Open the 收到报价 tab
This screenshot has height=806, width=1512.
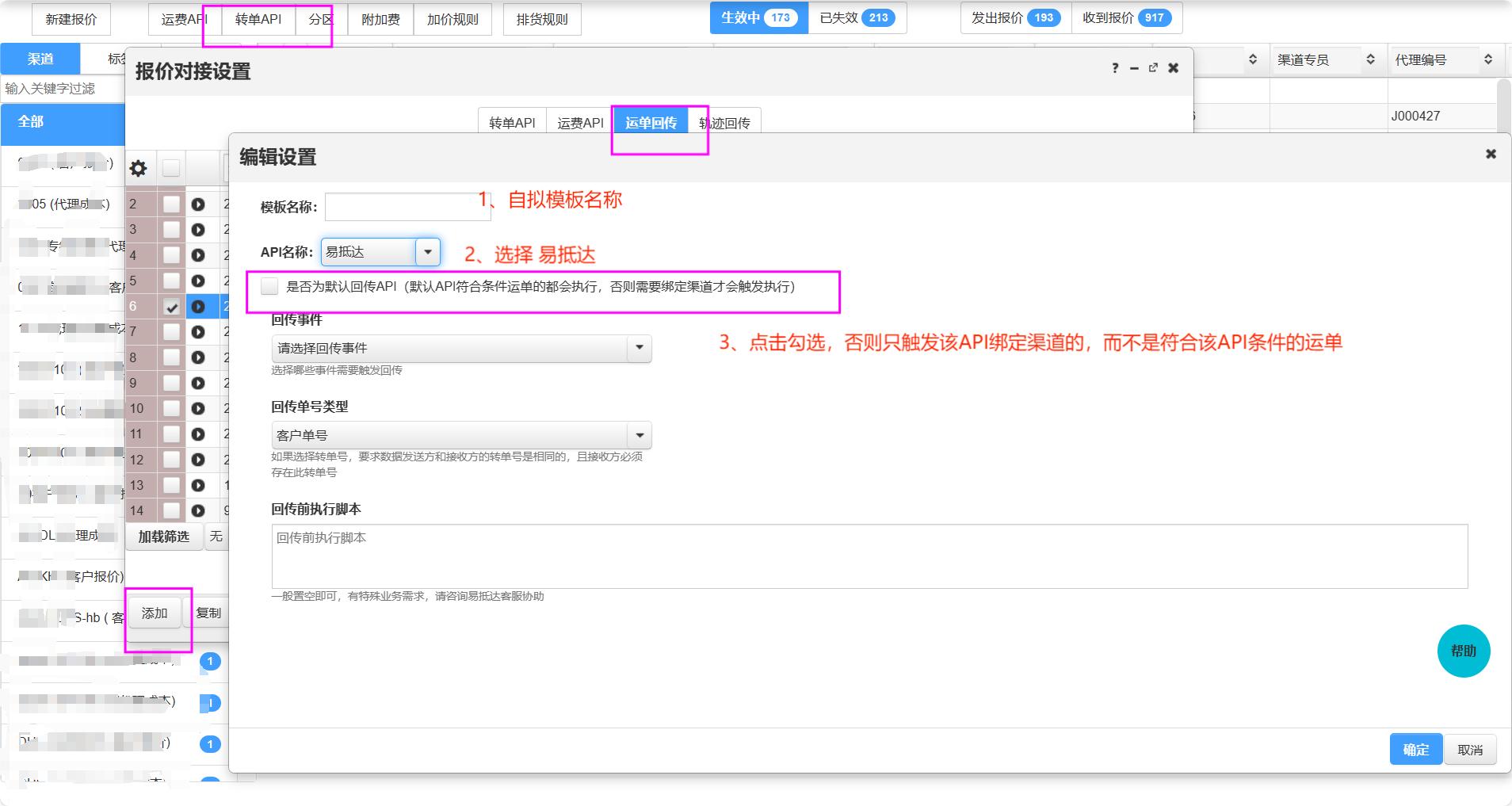[1127, 17]
